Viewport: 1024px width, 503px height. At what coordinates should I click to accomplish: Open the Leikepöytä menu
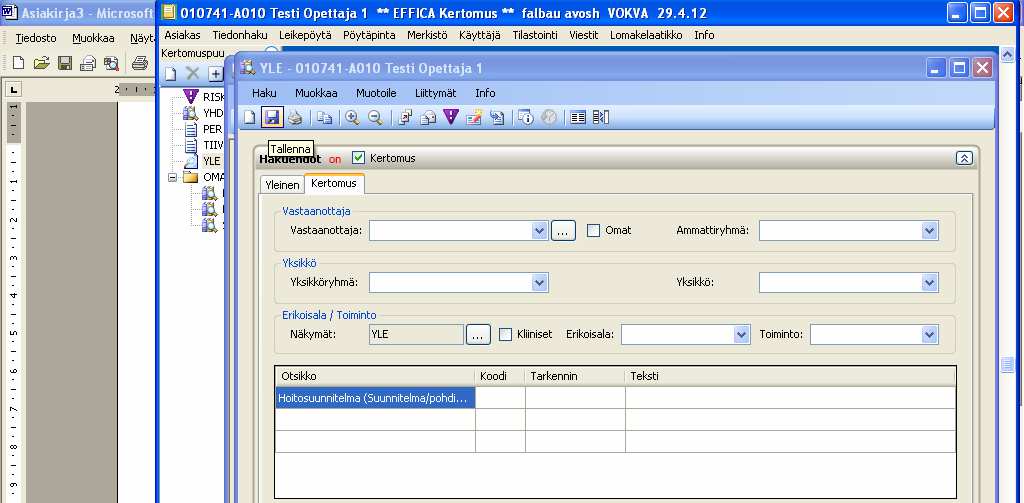click(305, 35)
